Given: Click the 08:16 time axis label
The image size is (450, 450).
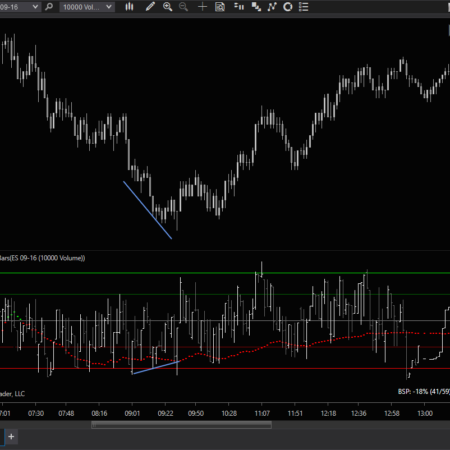Looking at the screenshot, I should (99, 413).
